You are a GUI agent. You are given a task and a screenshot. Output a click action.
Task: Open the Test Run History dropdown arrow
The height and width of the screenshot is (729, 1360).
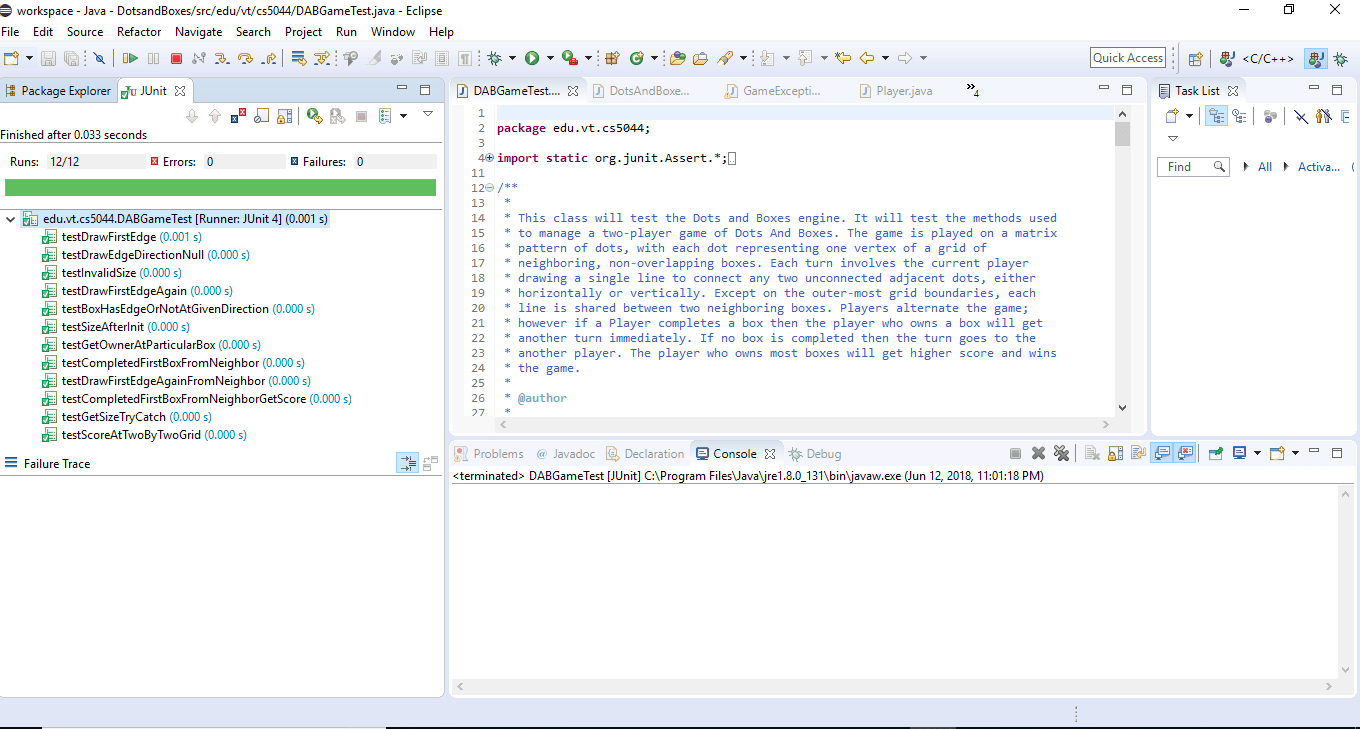[403, 116]
